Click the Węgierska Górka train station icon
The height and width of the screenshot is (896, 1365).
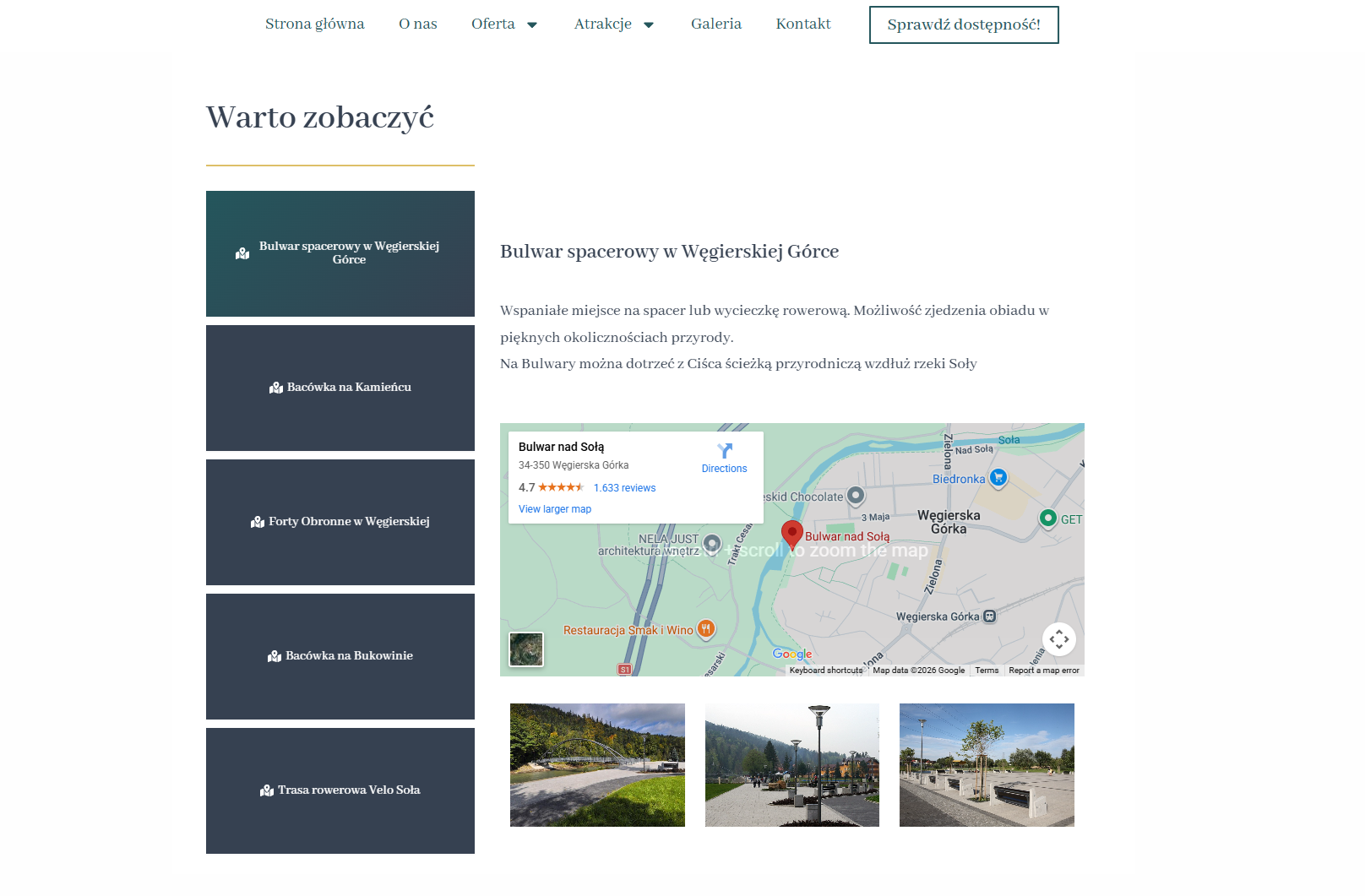989,616
